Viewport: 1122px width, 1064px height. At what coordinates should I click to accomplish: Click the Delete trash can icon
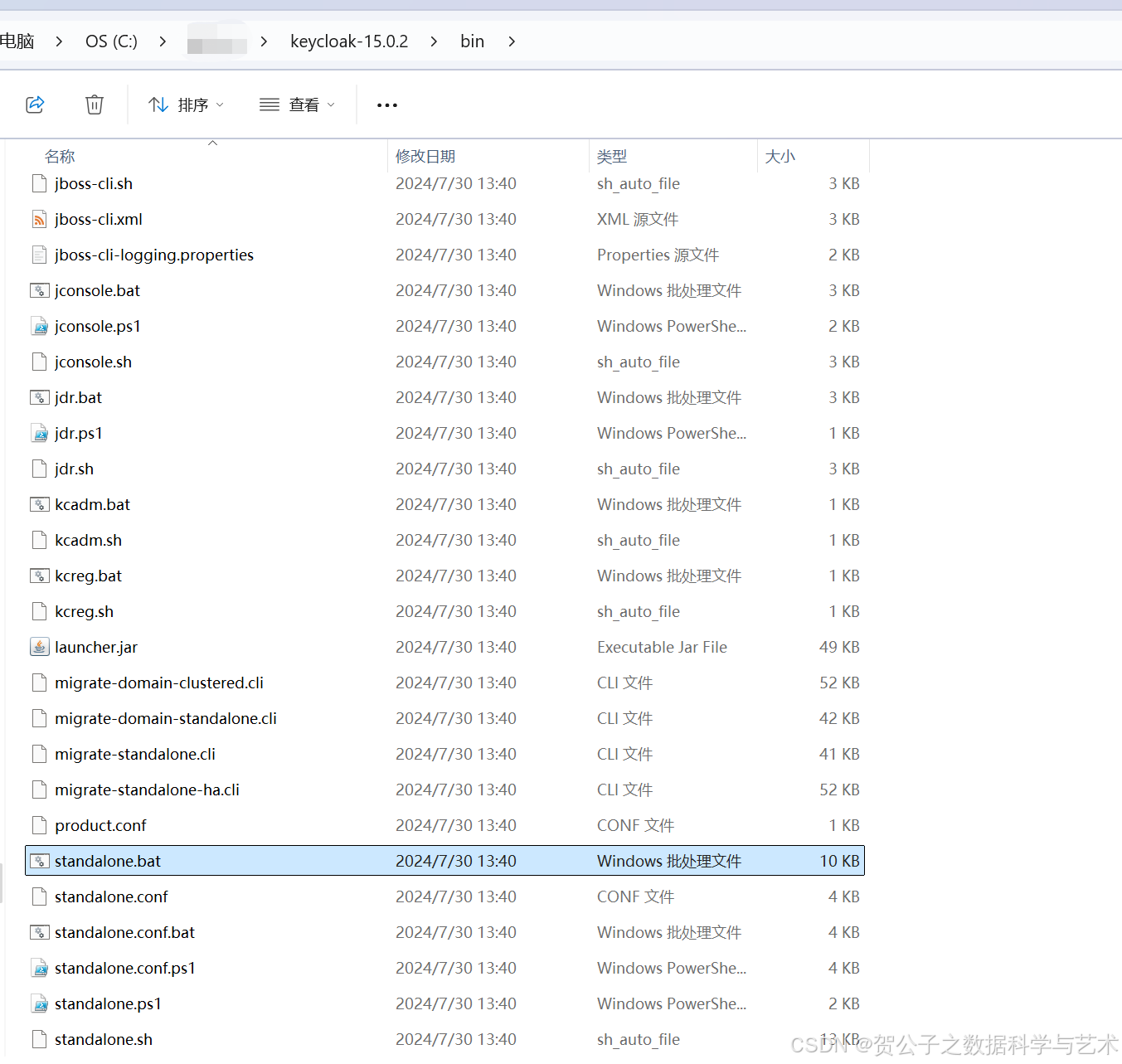[x=95, y=104]
